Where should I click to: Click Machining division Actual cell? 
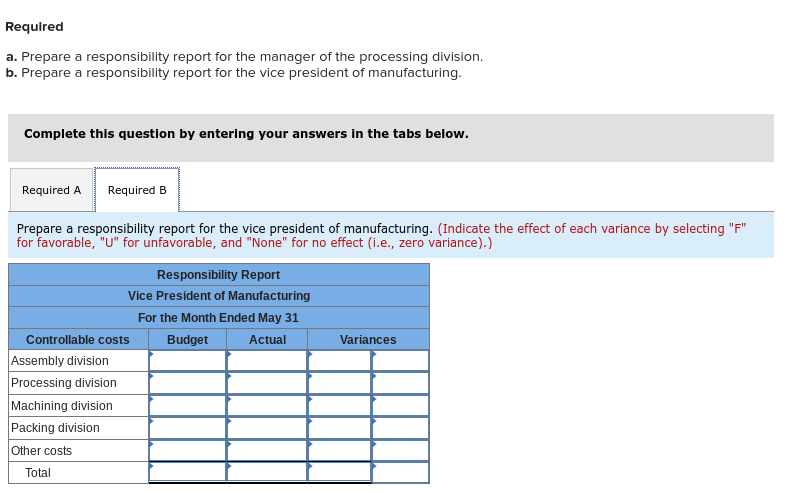[267, 405]
